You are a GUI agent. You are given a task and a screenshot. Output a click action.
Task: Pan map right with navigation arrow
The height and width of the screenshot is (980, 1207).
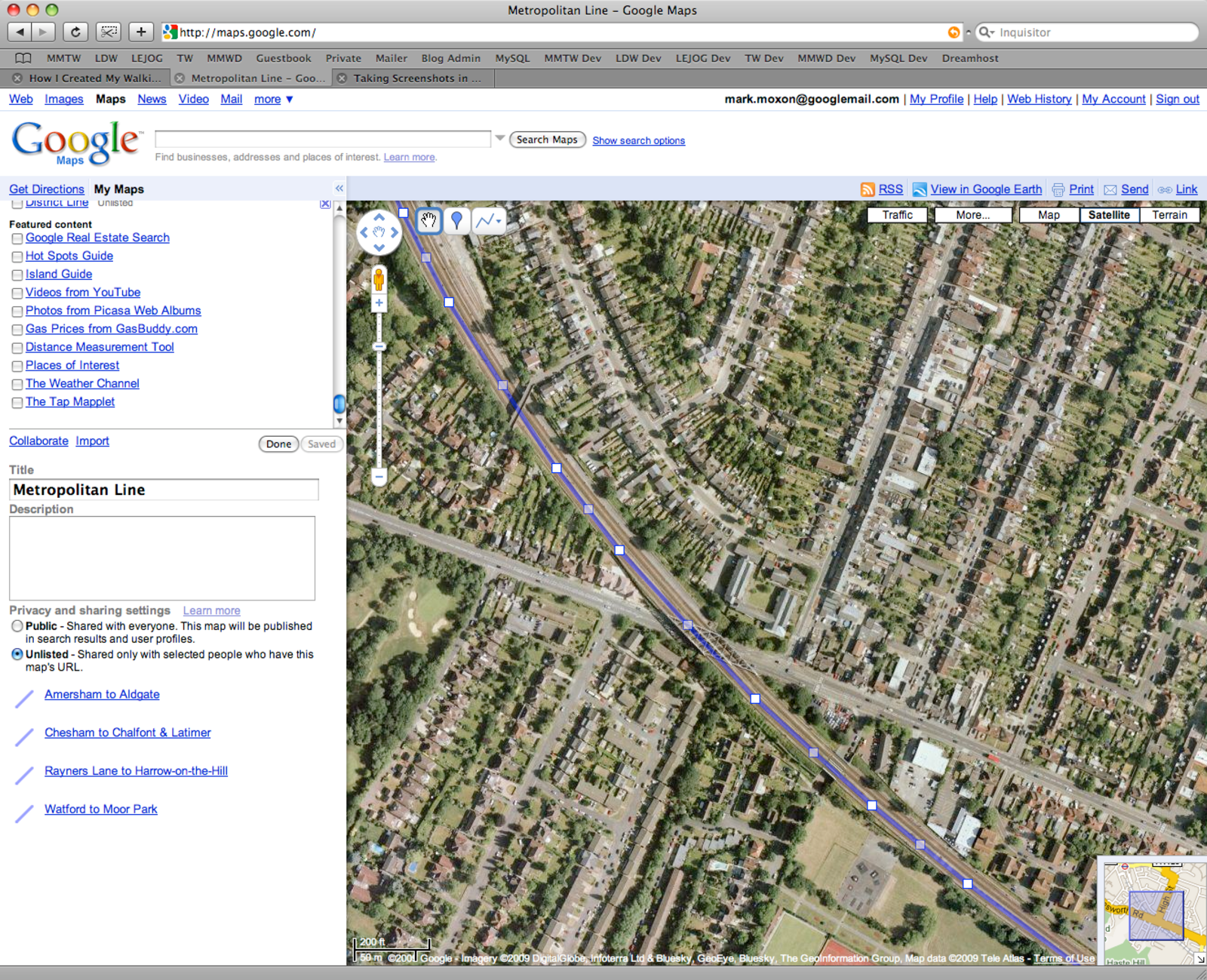(394, 232)
